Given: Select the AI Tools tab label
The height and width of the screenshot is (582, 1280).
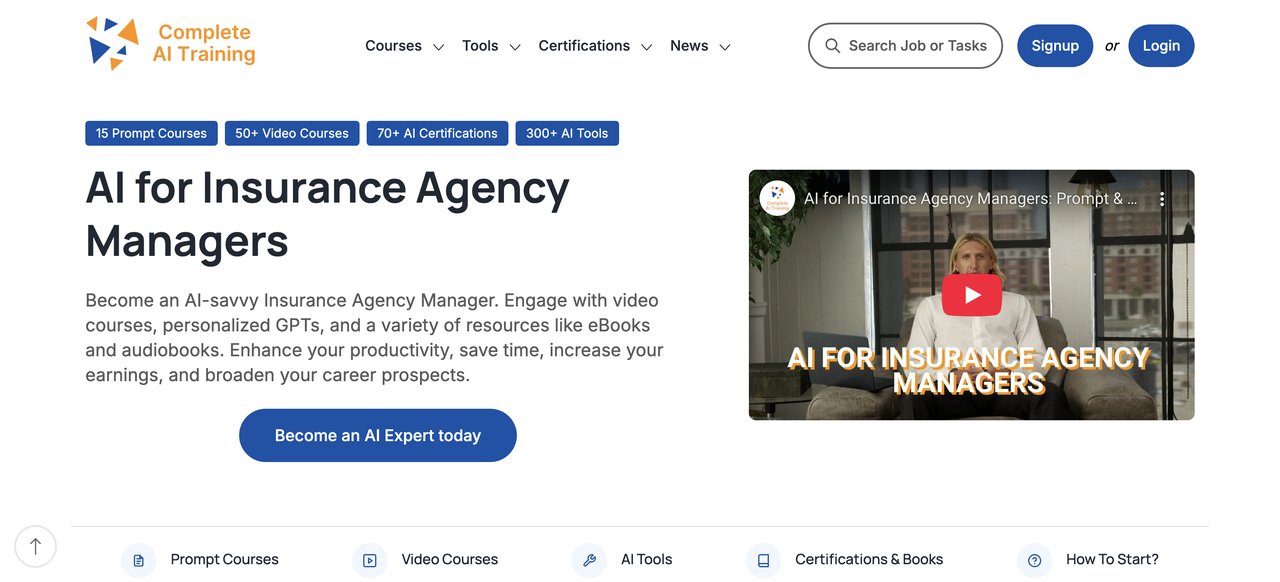Looking at the screenshot, I should coord(647,559).
